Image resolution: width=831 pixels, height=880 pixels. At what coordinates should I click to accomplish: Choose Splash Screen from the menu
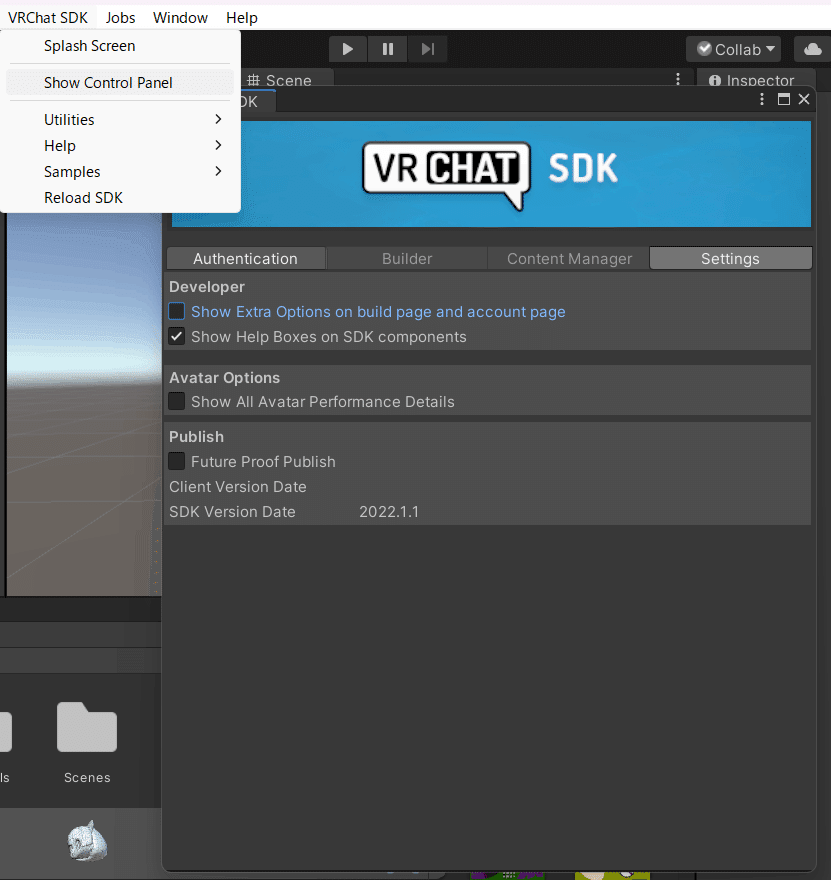120,46
